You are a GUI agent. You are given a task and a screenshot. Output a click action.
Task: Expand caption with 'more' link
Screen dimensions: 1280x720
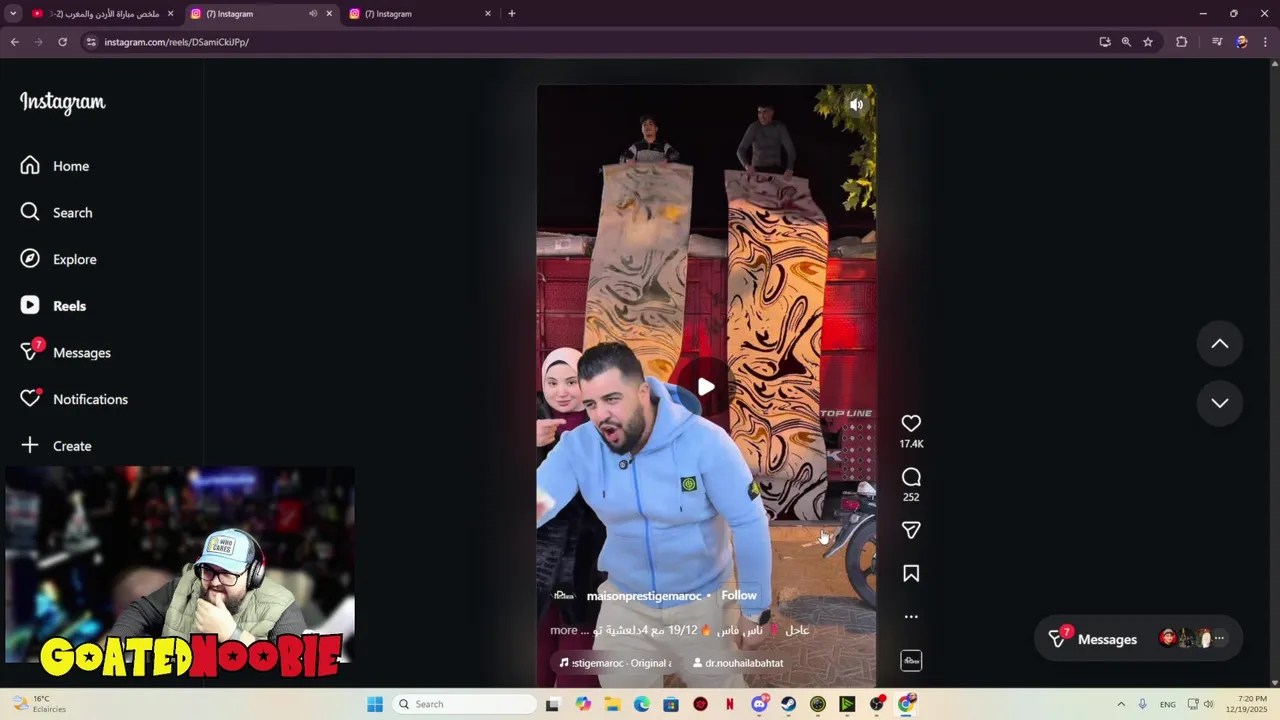coord(564,630)
